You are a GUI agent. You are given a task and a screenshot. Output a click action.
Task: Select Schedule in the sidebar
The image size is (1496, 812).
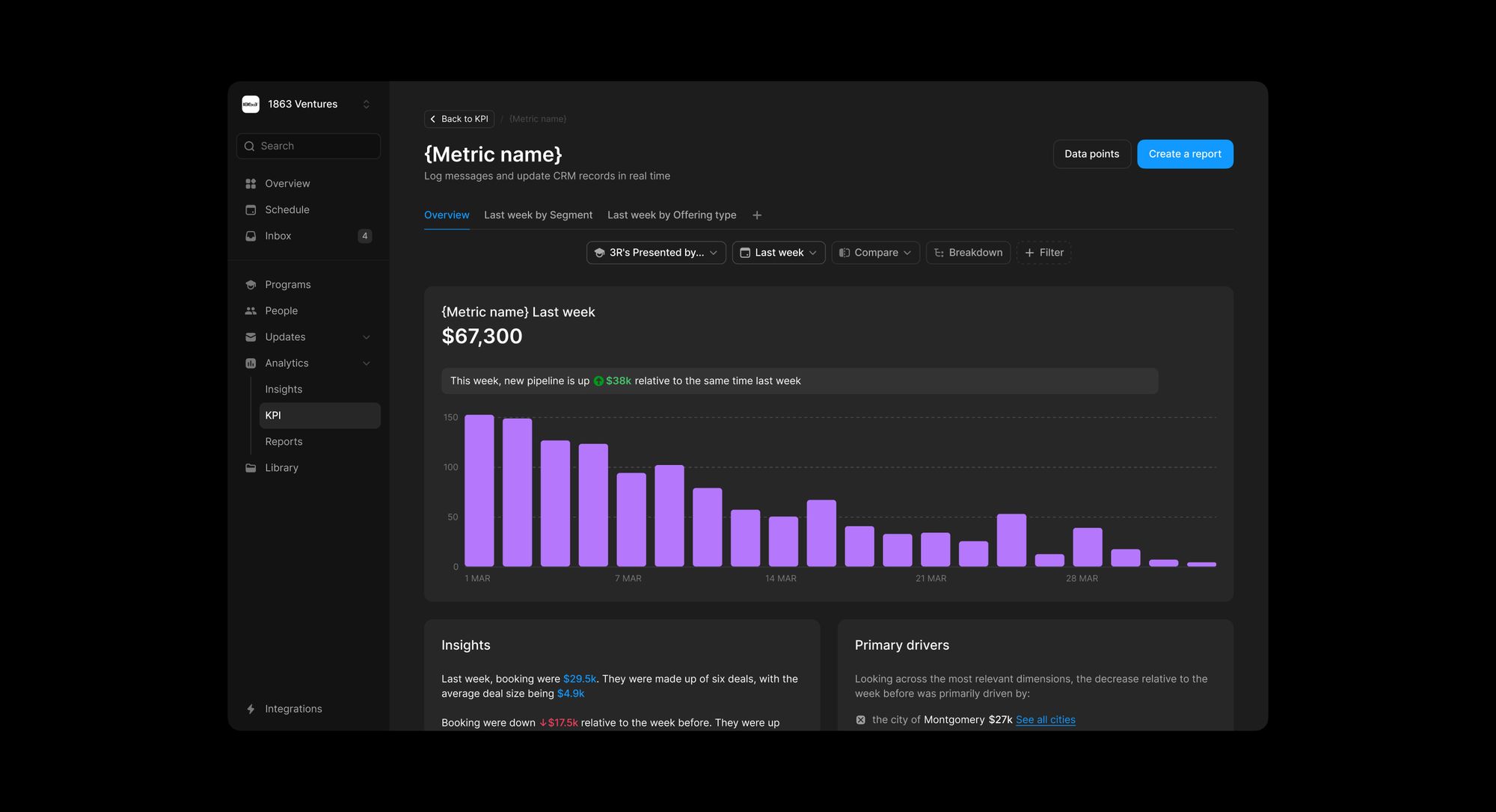click(287, 209)
